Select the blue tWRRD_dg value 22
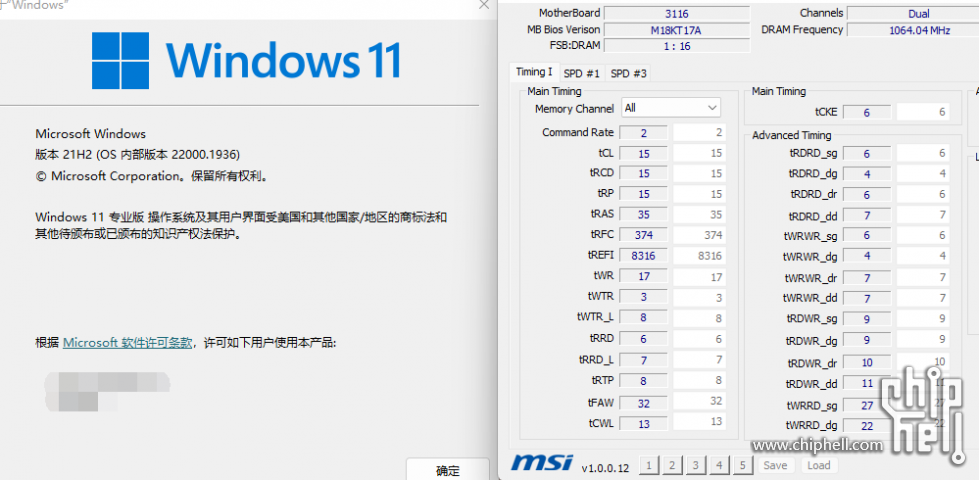Screen dimensions: 979x480 click(x=867, y=426)
